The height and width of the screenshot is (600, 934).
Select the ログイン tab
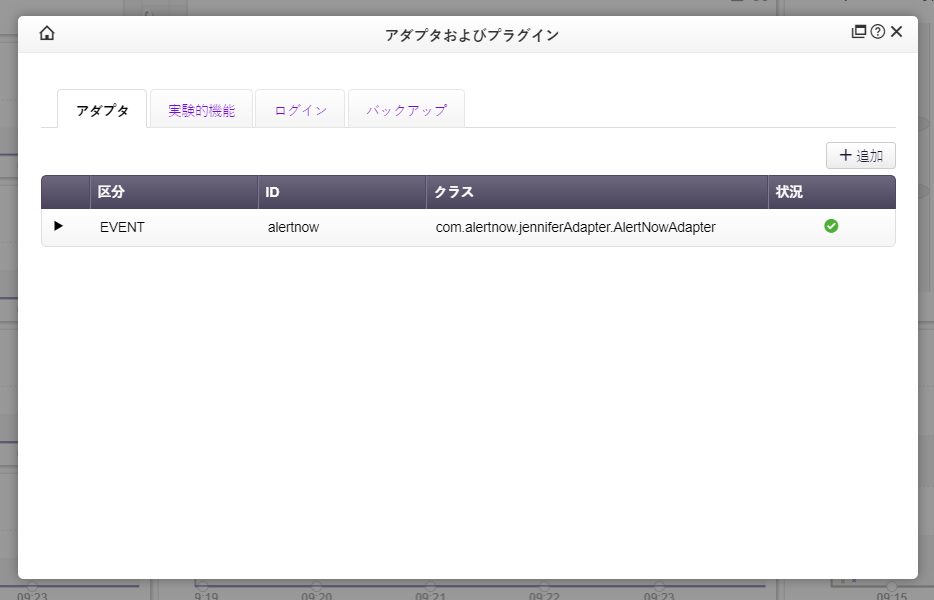click(x=300, y=110)
